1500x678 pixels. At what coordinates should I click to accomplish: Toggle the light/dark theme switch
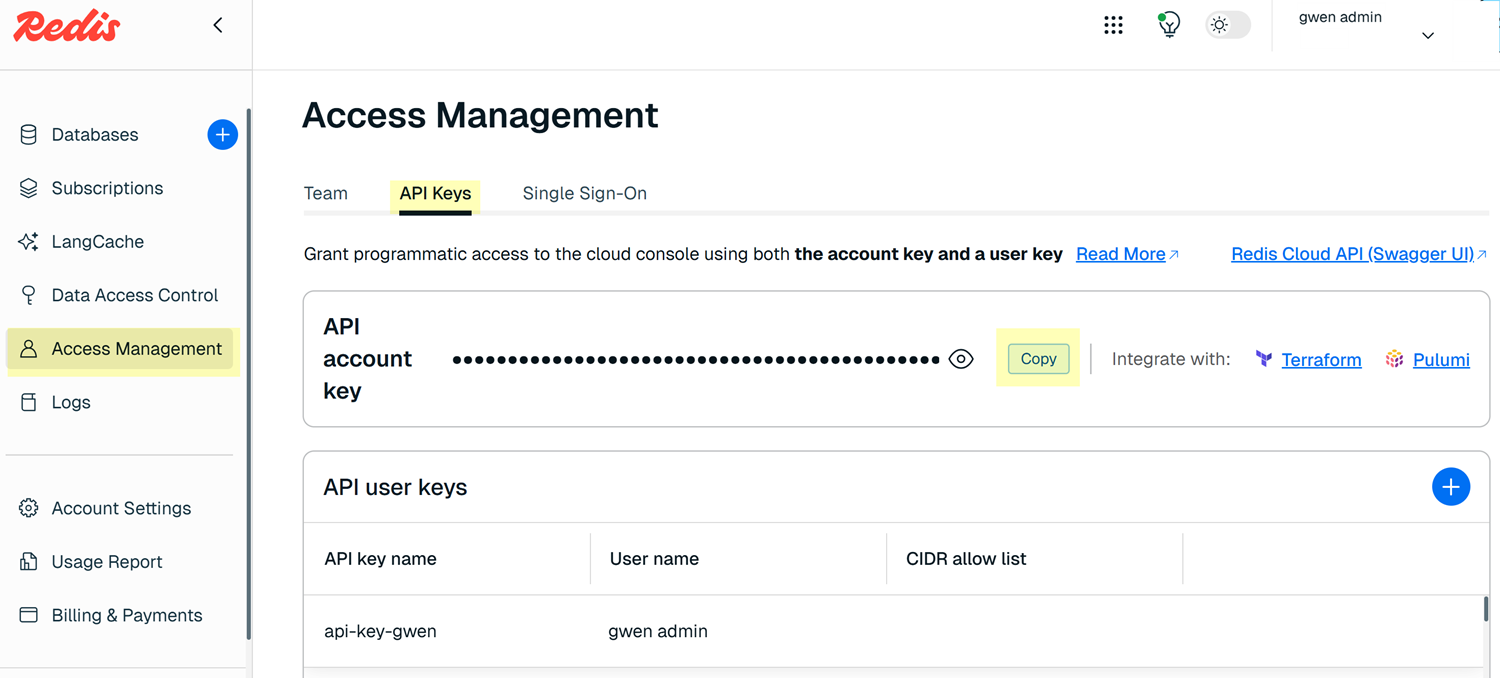[x=1227, y=25]
